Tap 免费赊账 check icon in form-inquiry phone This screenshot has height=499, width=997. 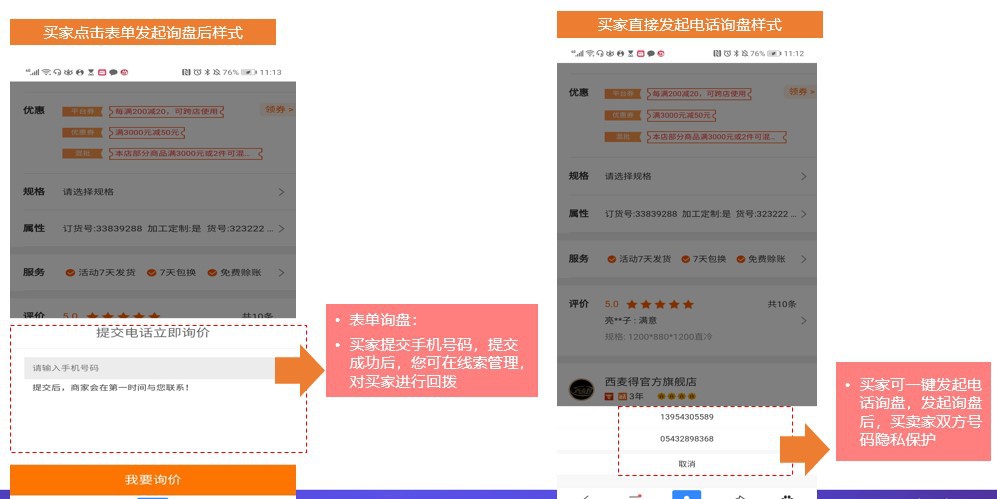pyautogui.click(x=212, y=273)
